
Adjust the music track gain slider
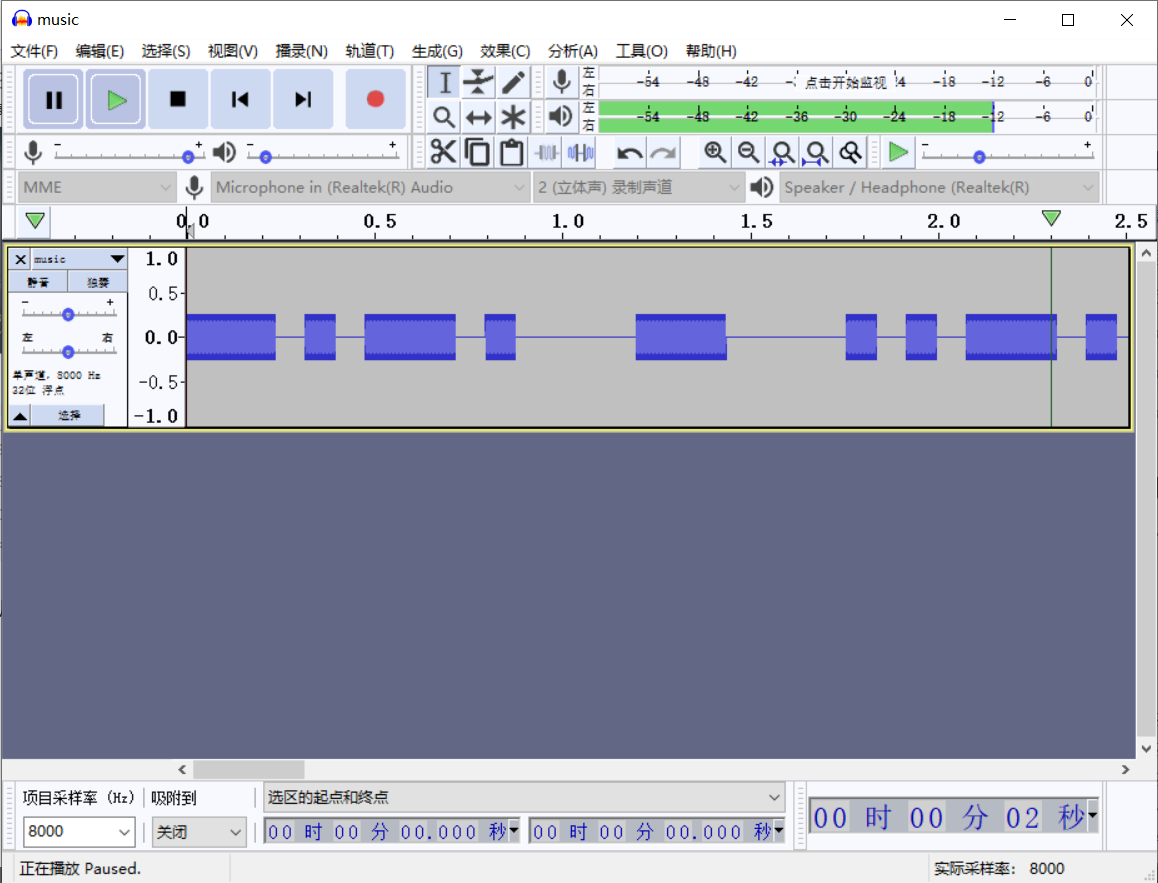point(68,314)
